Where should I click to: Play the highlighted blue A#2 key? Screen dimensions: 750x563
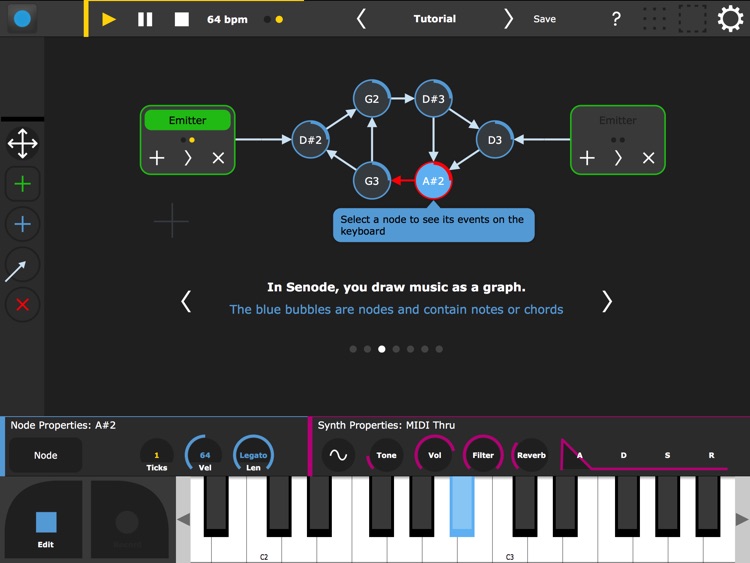coord(462,507)
